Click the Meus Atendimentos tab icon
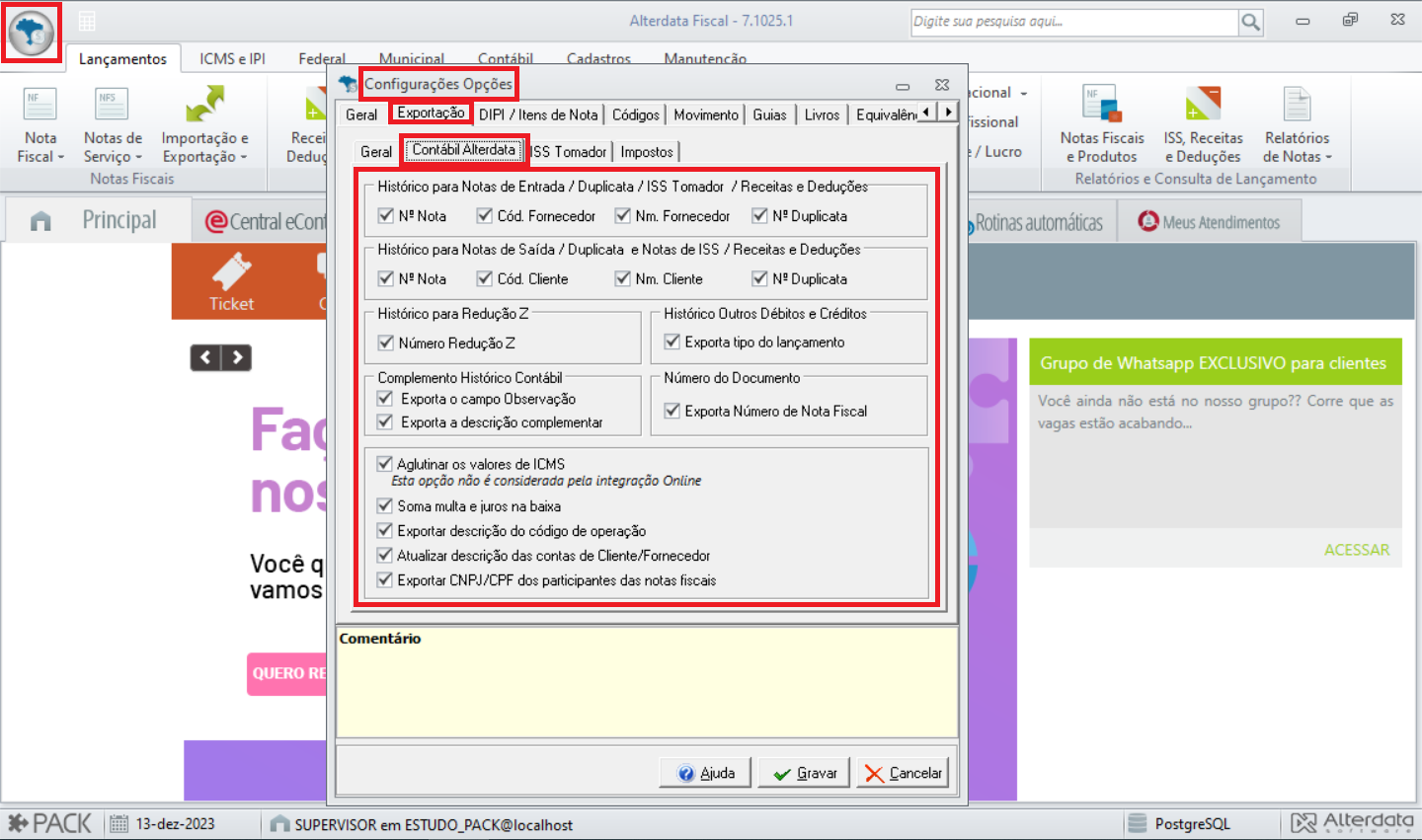 click(1147, 221)
